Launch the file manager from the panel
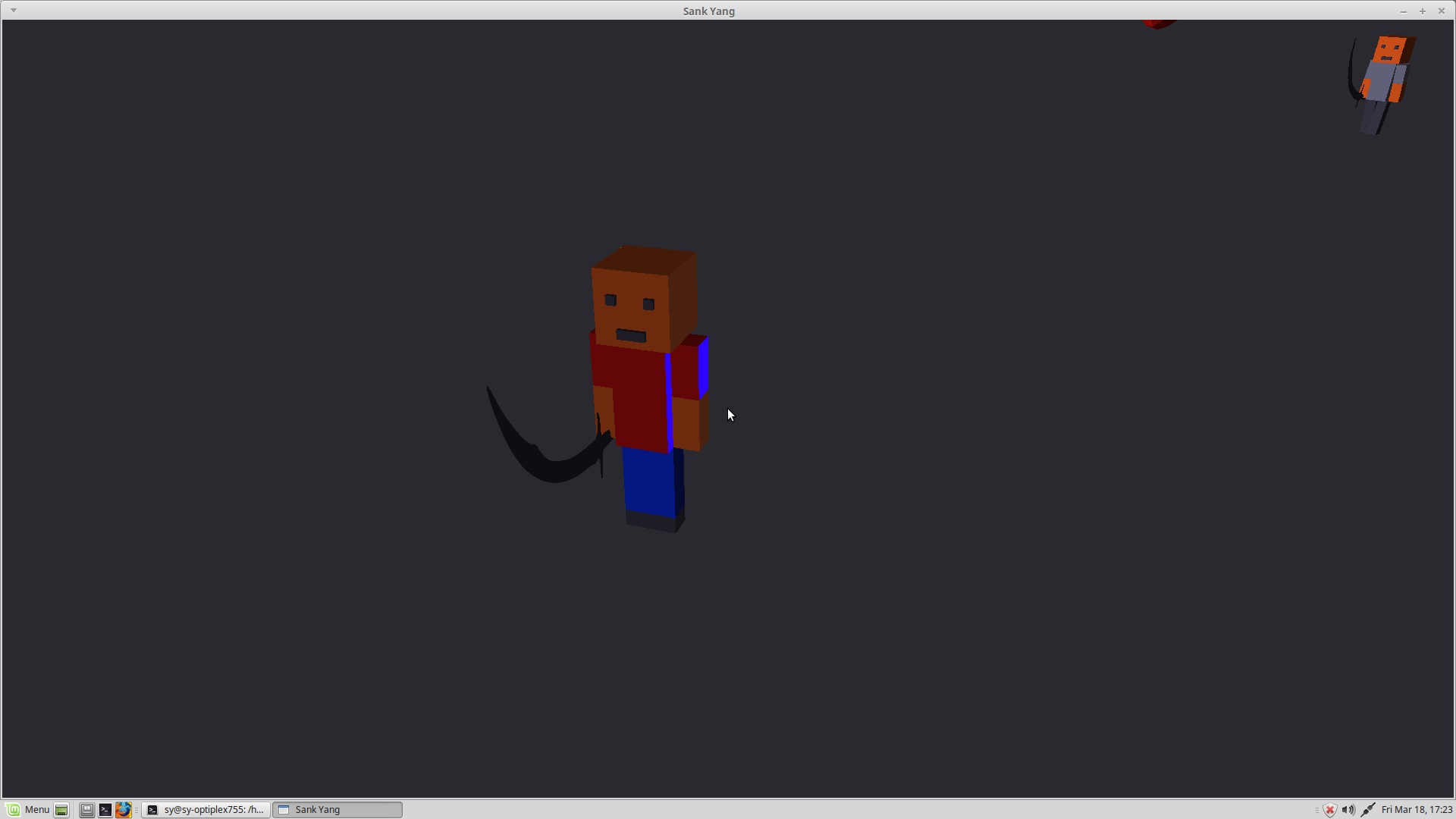Screen dimensions: 1456x819 click(x=87, y=810)
